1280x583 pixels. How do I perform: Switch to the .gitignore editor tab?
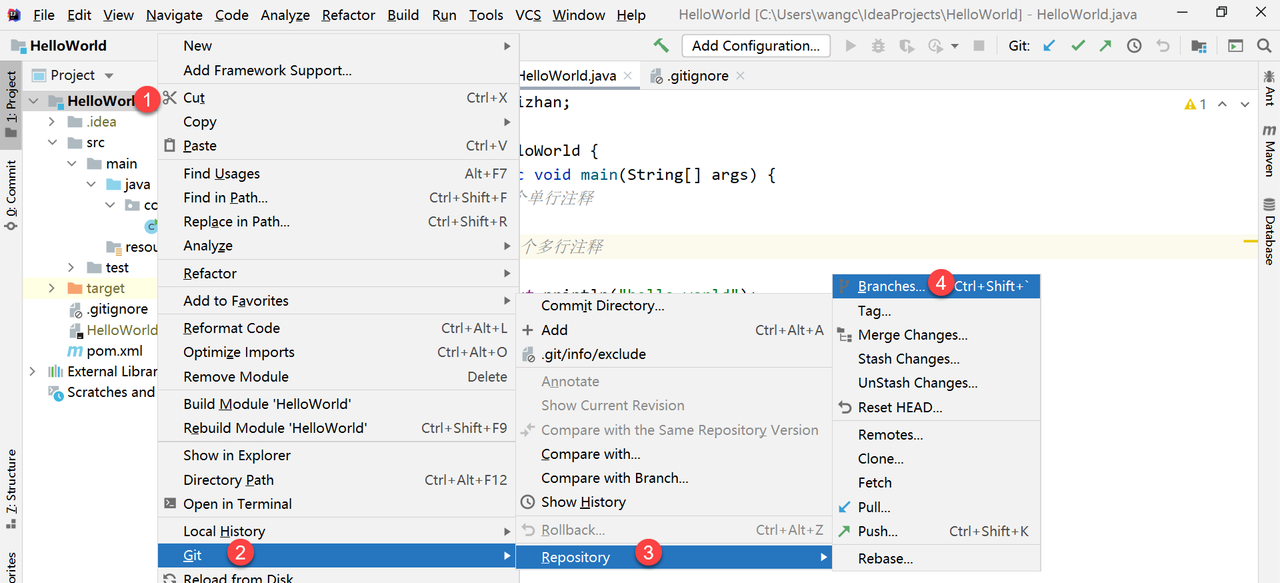point(697,76)
